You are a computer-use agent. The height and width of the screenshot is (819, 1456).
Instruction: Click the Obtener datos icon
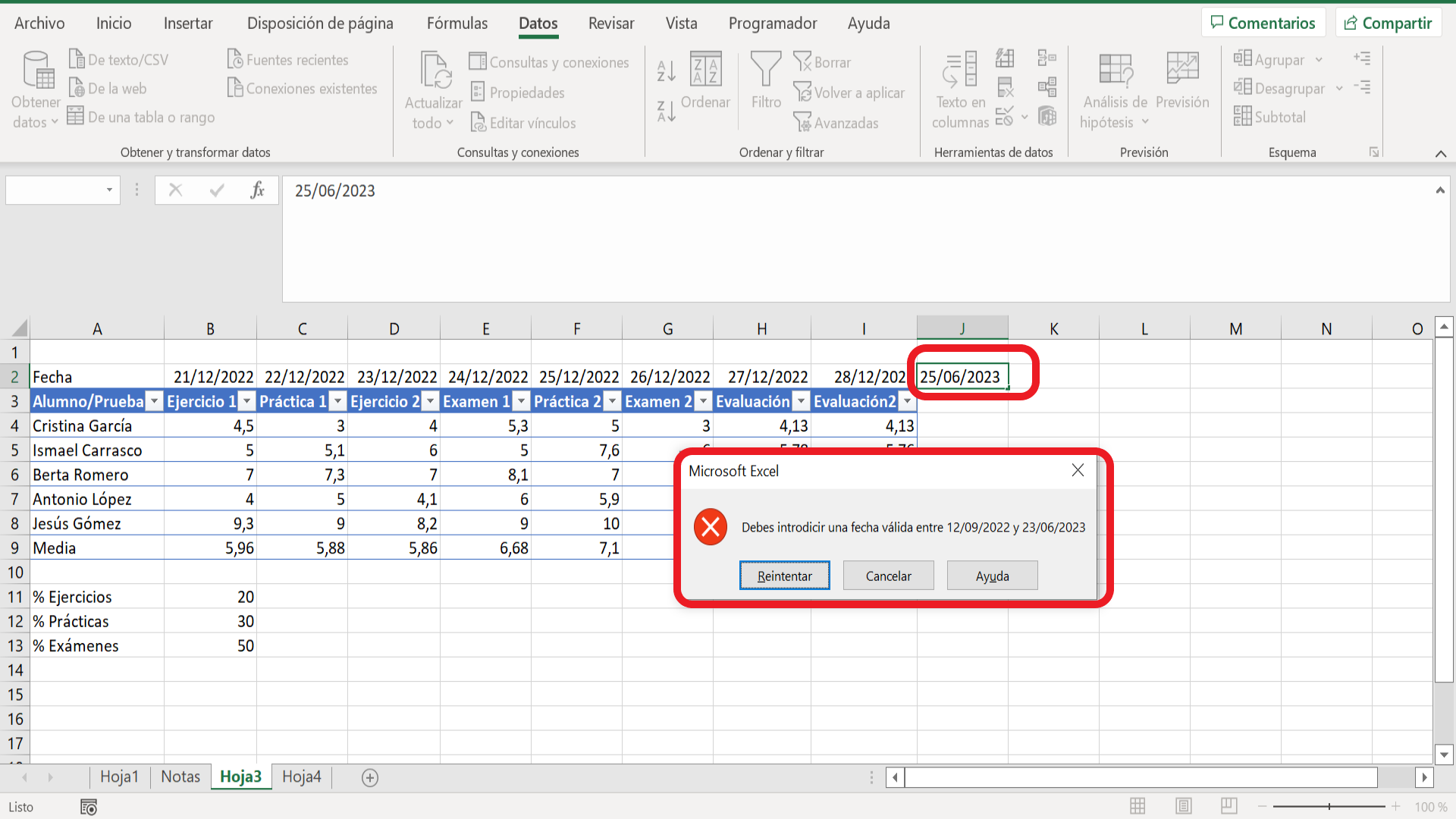click(x=37, y=70)
